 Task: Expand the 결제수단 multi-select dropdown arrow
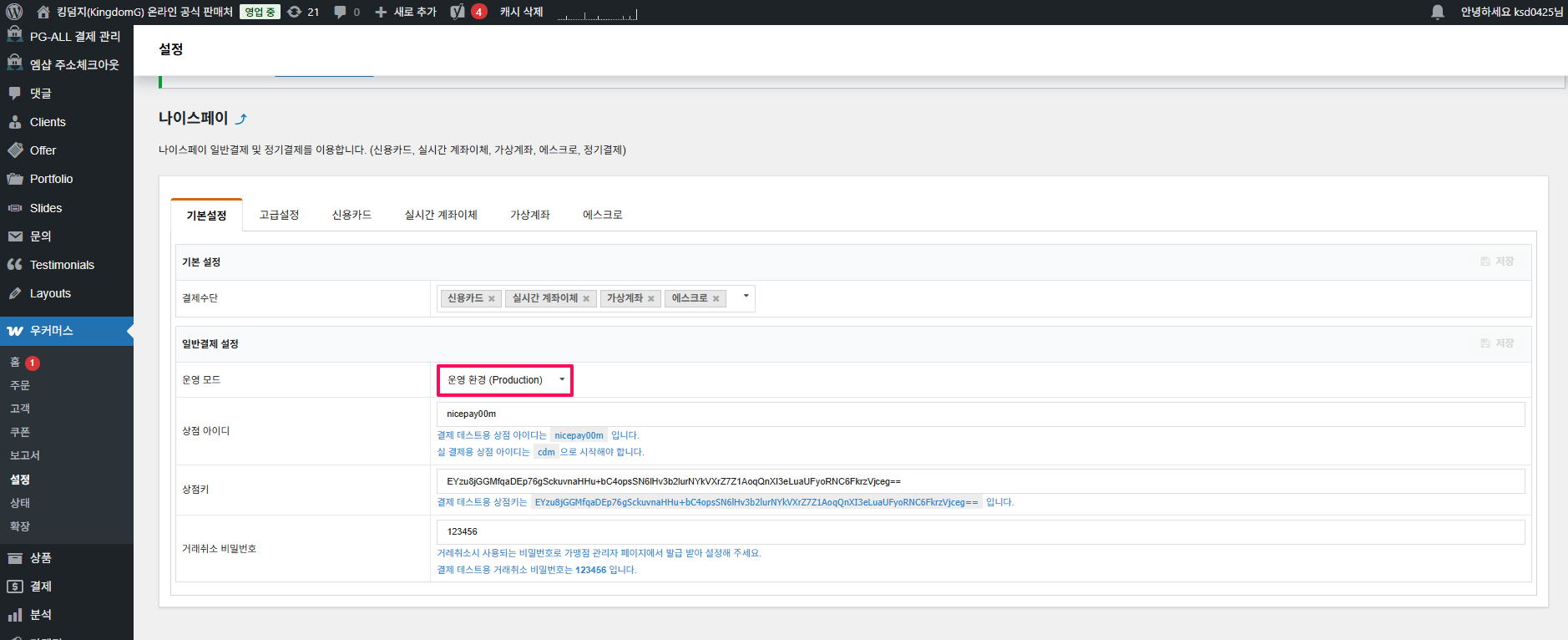(746, 296)
